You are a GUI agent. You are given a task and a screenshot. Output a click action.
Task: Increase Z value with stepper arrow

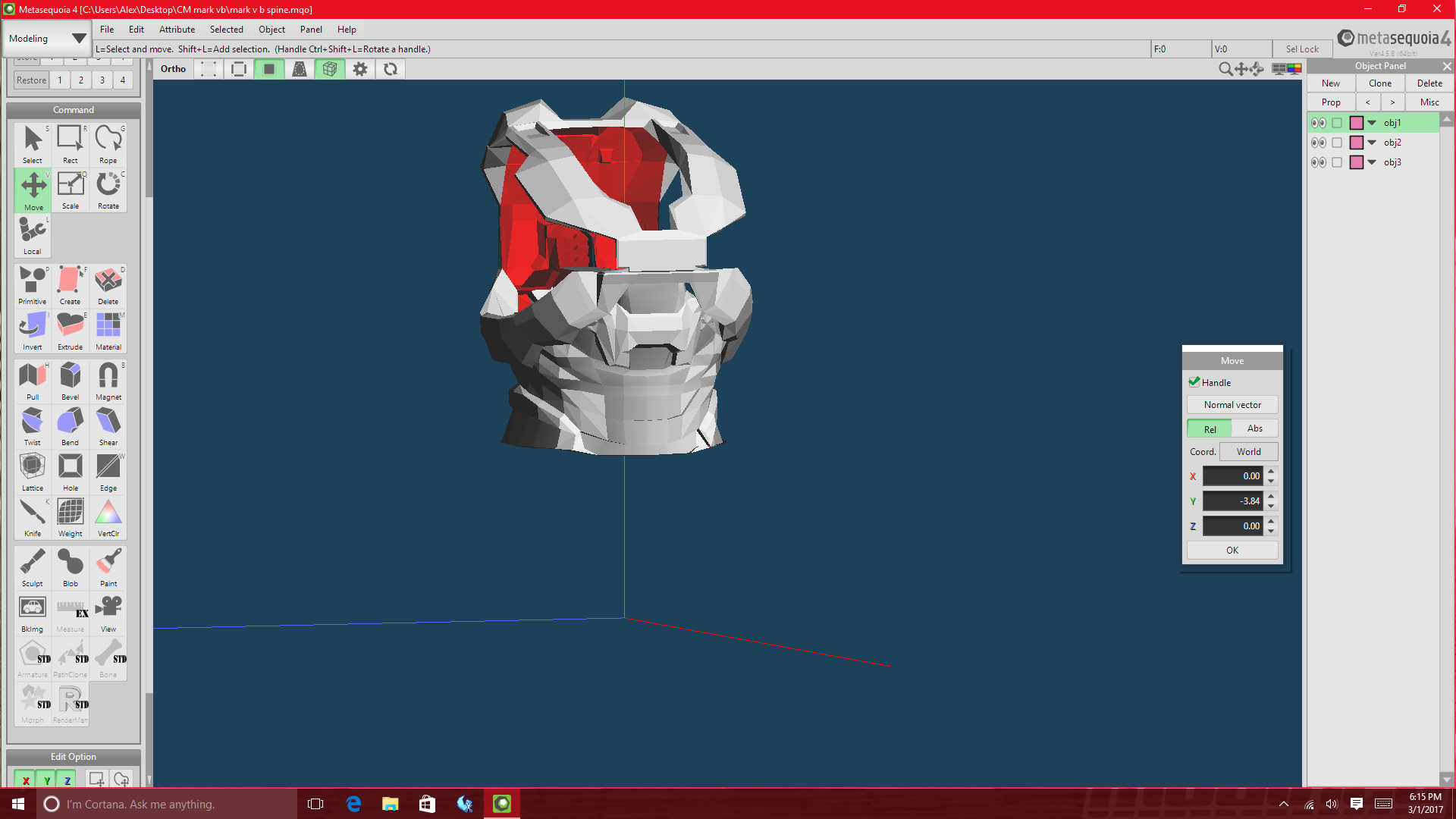pos(1272,521)
